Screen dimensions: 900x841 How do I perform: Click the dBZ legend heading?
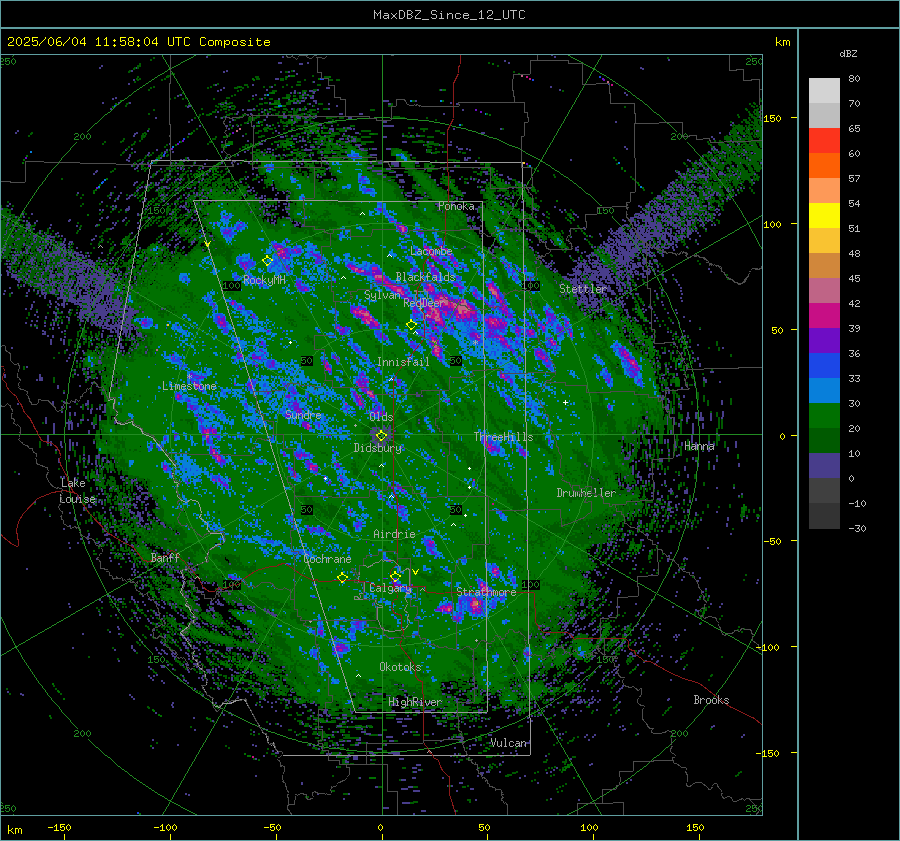tap(848, 54)
